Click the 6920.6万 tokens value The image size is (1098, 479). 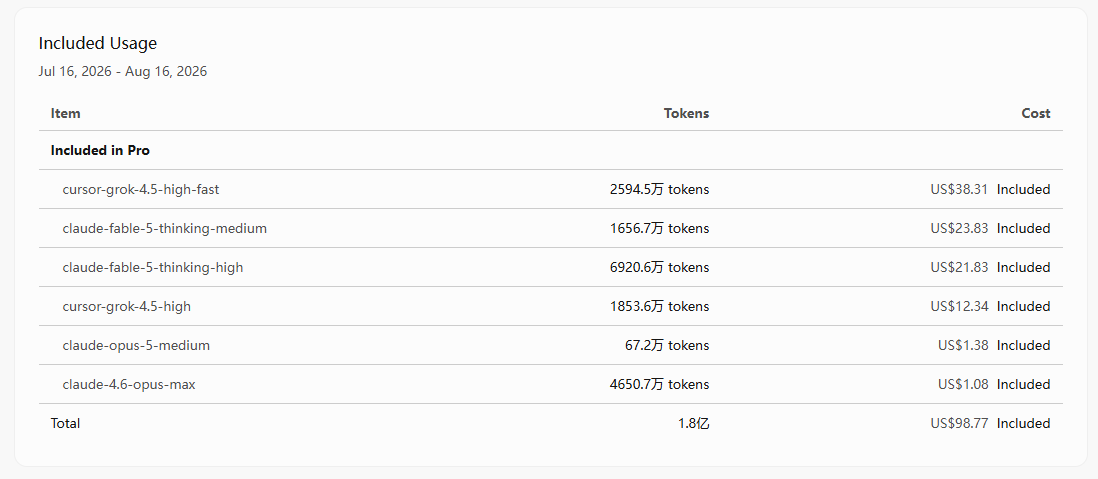click(x=660, y=268)
